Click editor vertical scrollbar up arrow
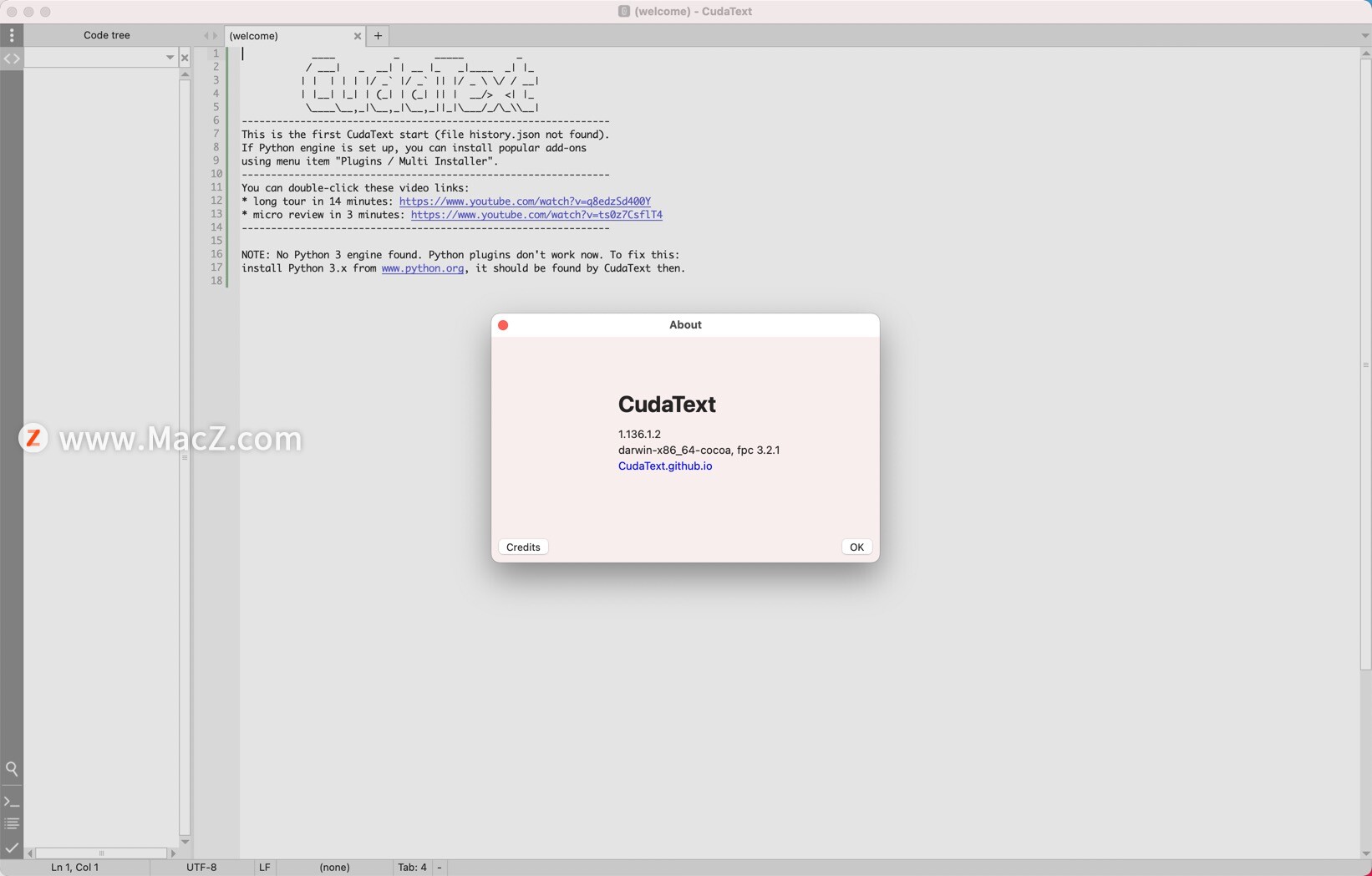 (x=1365, y=53)
